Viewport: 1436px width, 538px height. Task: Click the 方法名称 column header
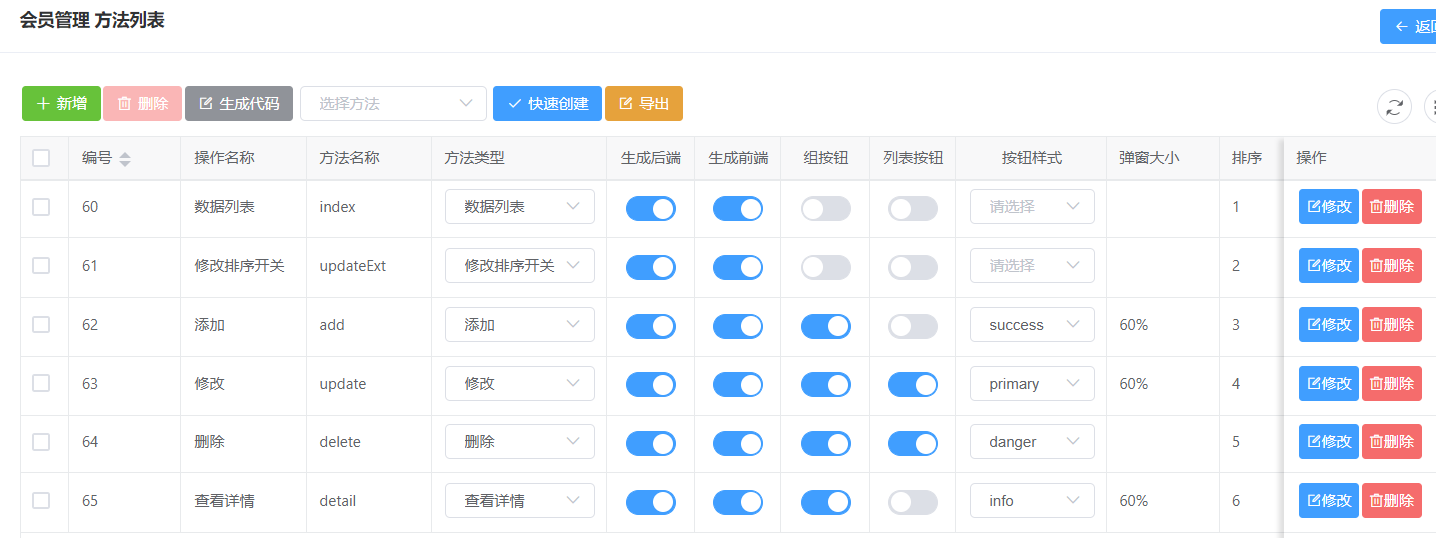(x=349, y=158)
